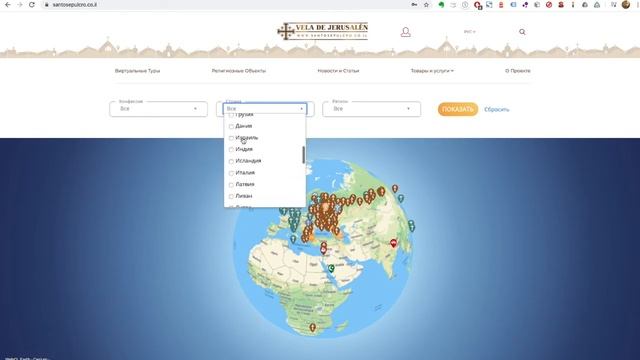
Task: Open the Конфессия dropdown
Action: coord(158,109)
